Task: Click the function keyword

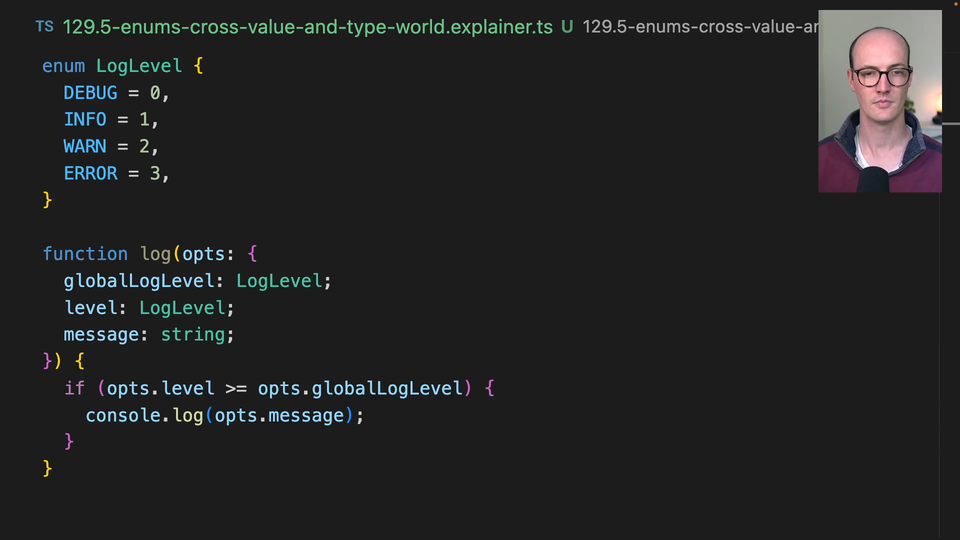Action: tap(85, 254)
